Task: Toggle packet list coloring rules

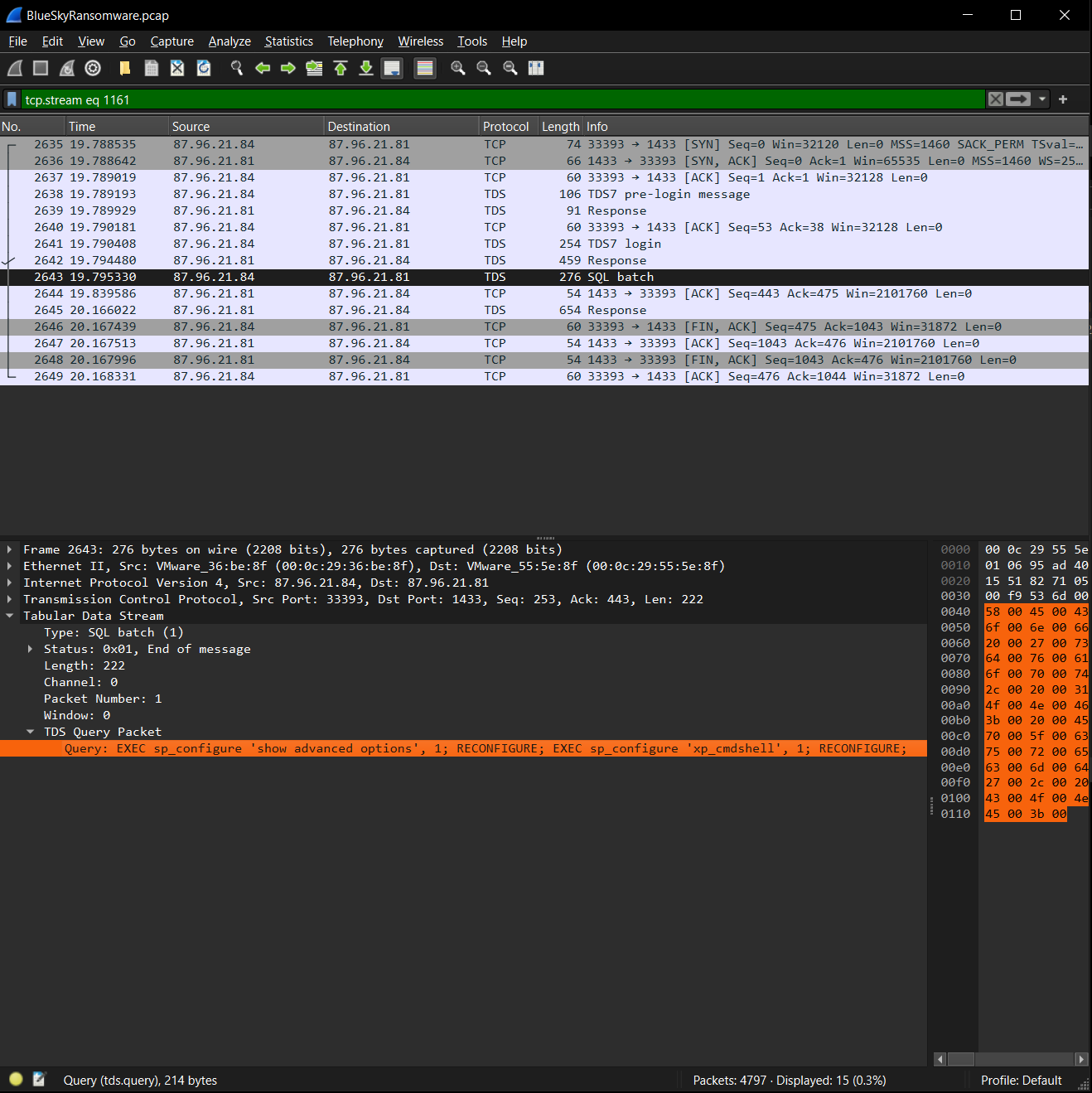Action: pyautogui.click(x=425, y=68)
